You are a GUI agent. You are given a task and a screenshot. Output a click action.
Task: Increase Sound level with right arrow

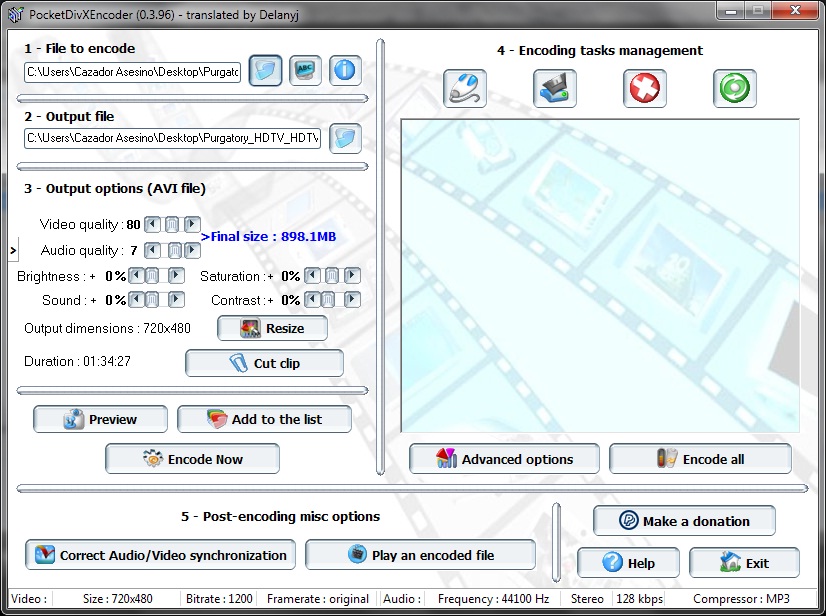tap(176, 300)
